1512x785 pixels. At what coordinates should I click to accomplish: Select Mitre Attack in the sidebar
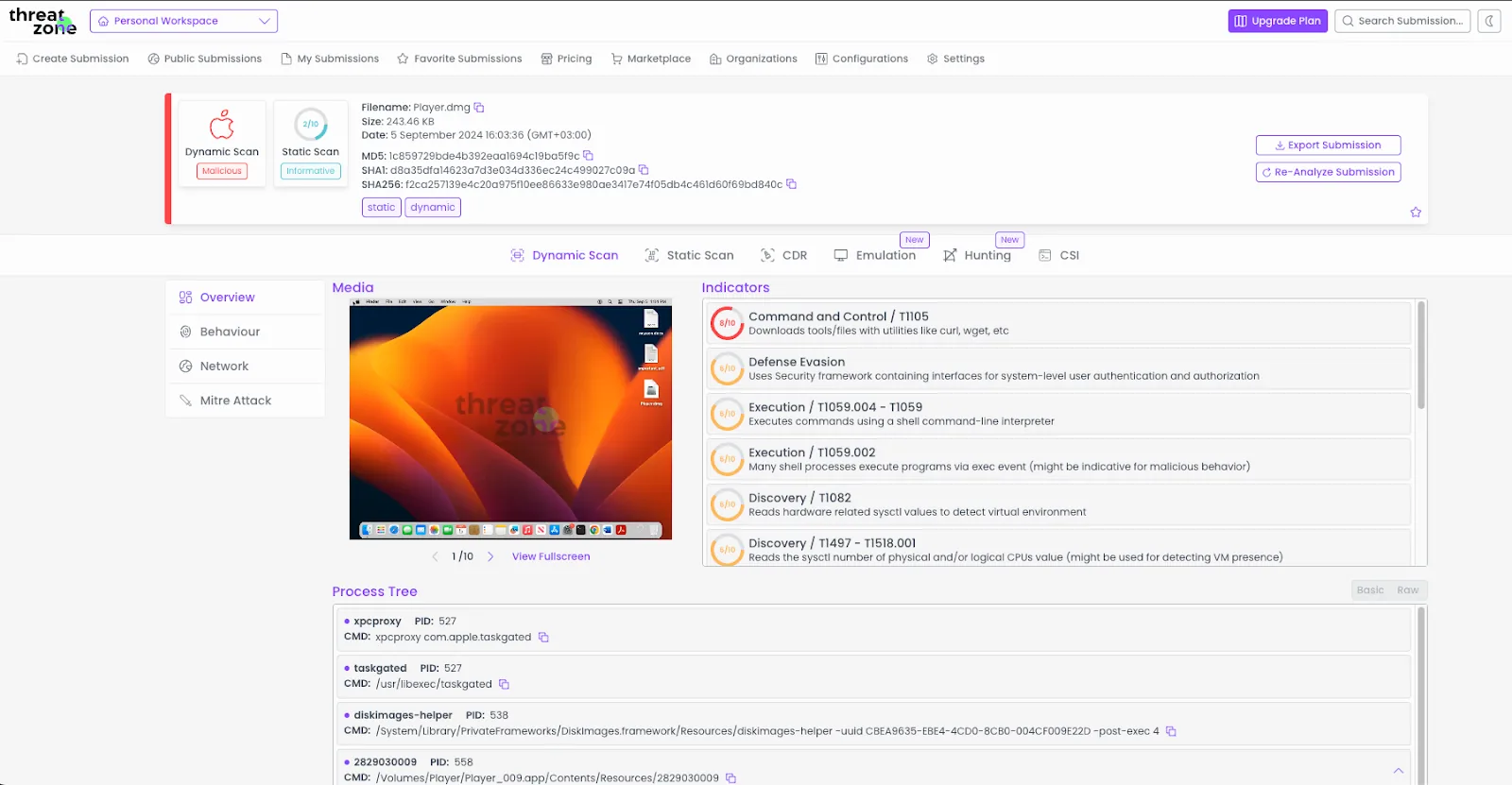click(246, 401)
